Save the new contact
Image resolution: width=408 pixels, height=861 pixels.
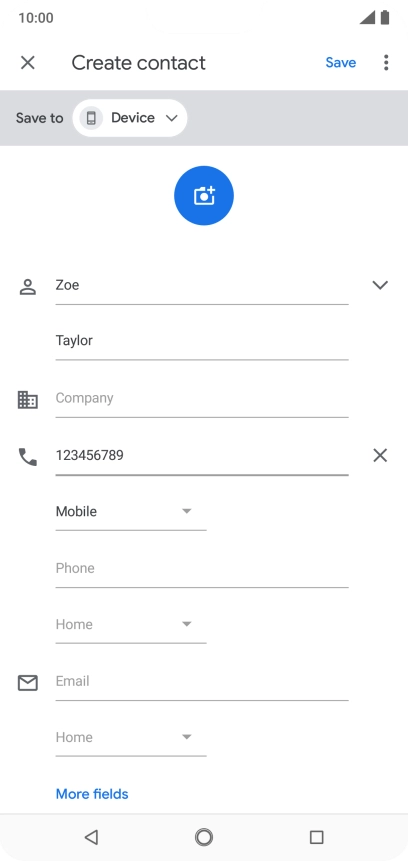(340, 63)
